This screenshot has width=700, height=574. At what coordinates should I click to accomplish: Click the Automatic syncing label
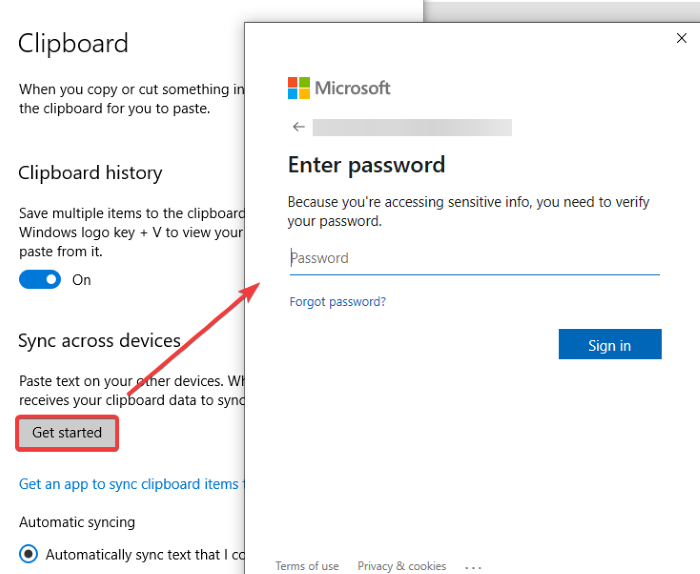click(77, 522)
